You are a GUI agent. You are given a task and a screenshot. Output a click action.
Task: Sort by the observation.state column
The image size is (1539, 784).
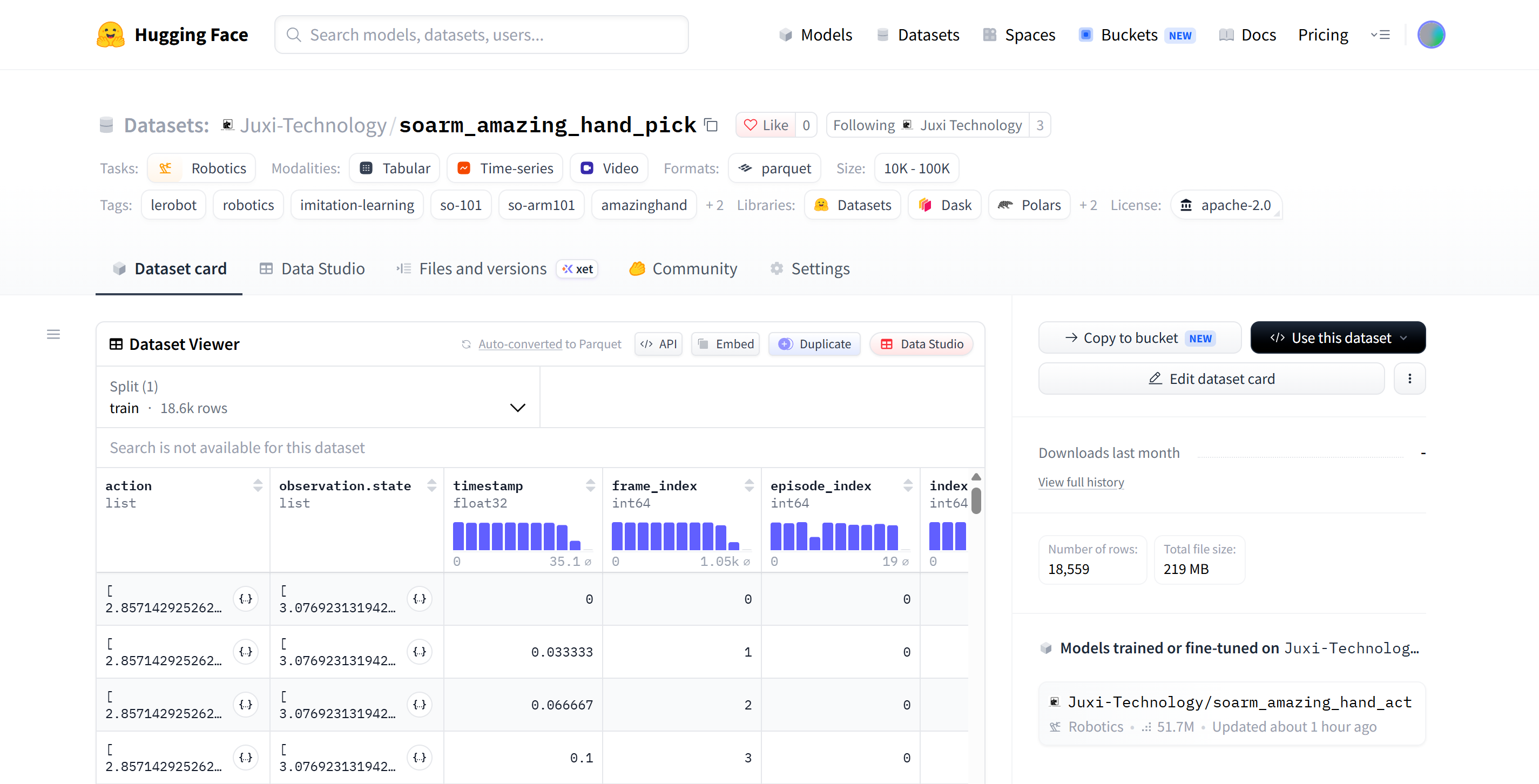pyautogui.click(x=431, y=485)
